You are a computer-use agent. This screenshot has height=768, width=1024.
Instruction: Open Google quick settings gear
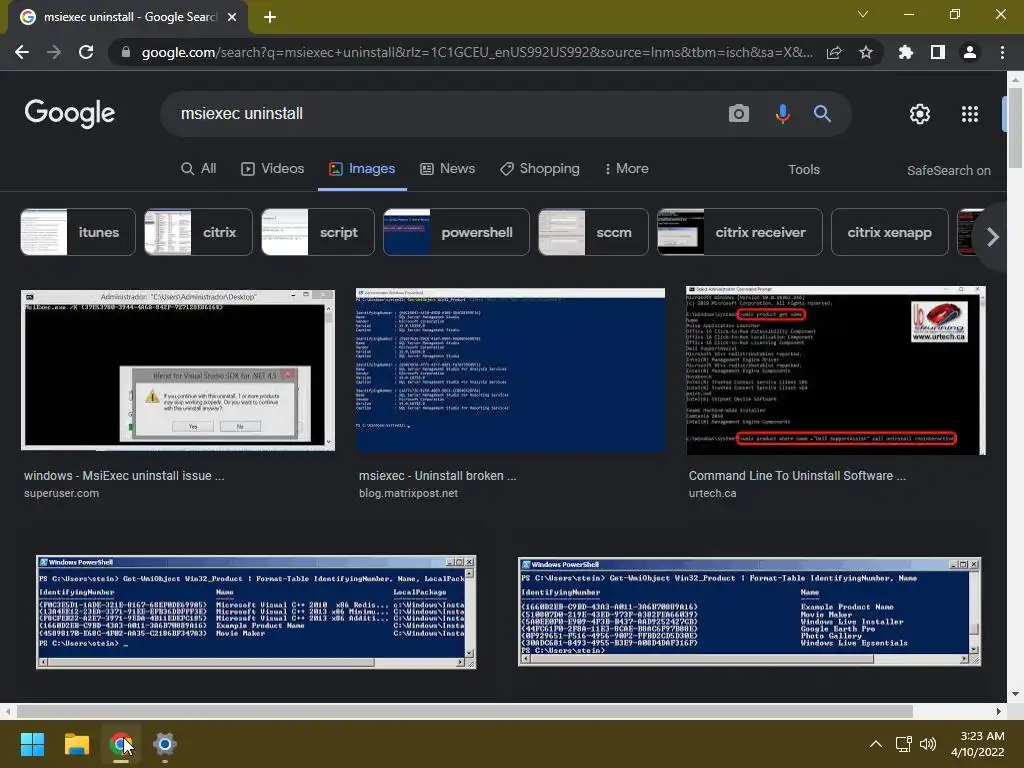pyautogui.click(x=920, y=114)
